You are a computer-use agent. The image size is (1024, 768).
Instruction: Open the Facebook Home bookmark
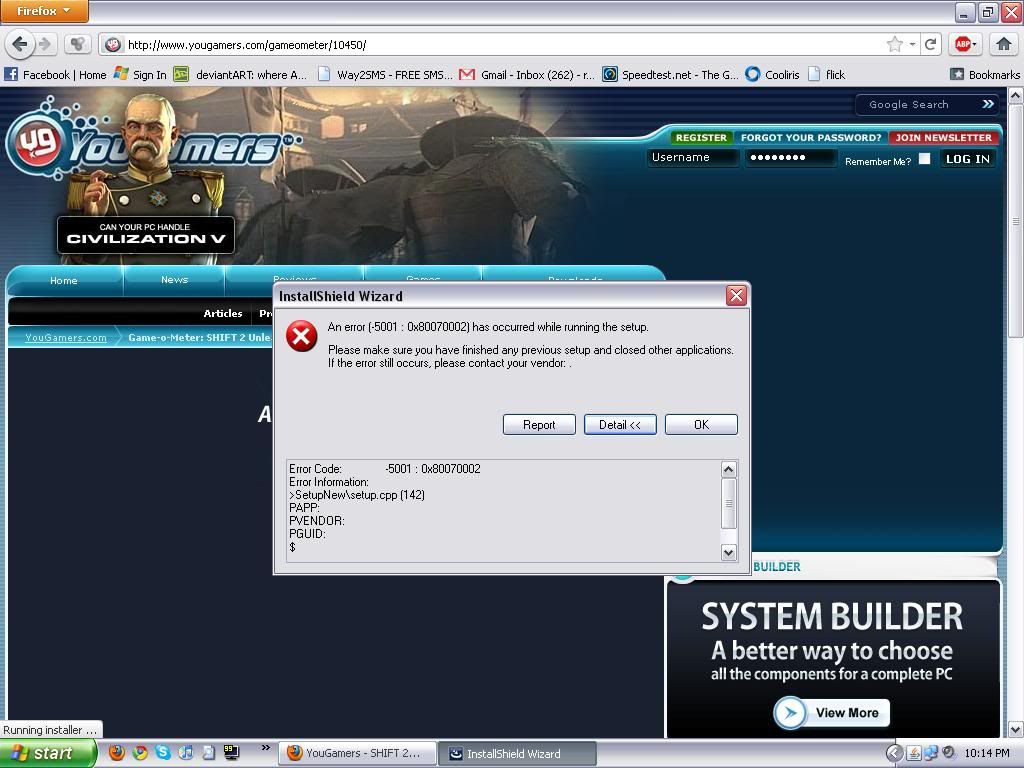pyautogui.click(x=55, y=74)
